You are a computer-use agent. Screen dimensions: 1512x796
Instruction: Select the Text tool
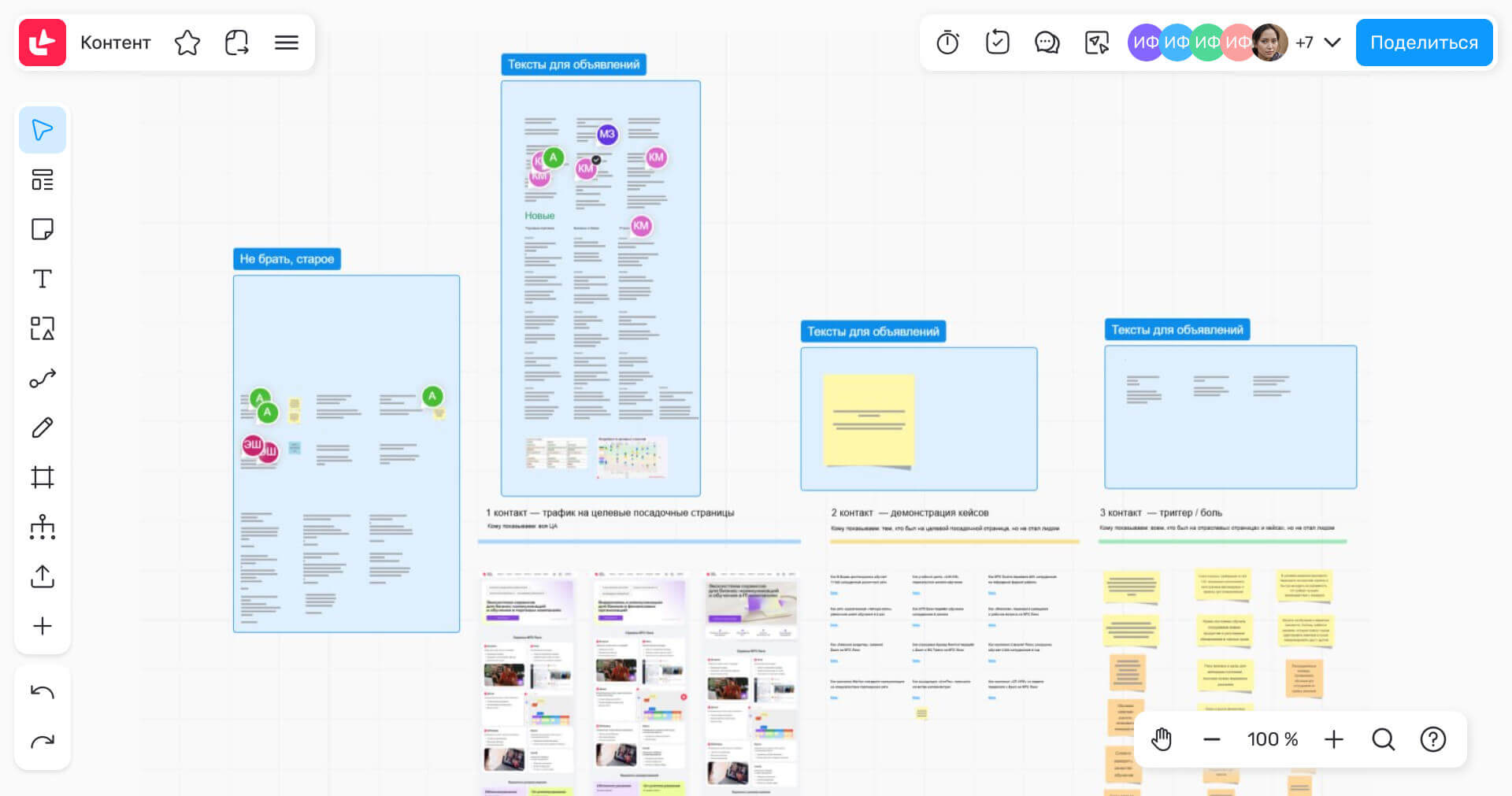coord(43,279)
